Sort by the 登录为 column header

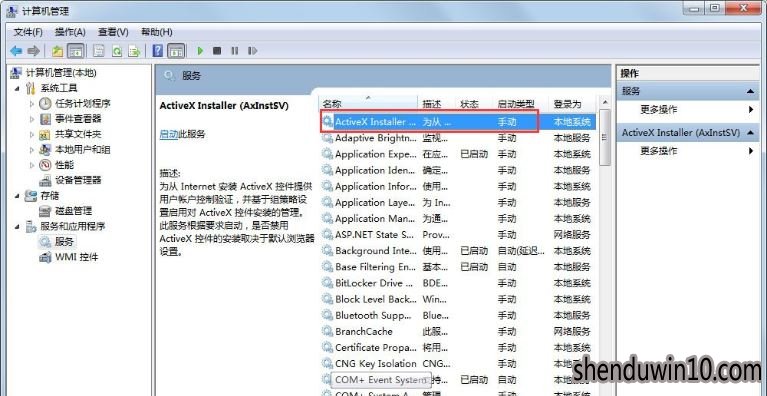(573, 104)
